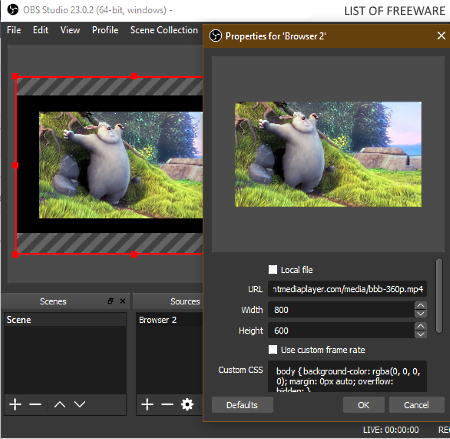
Task: Increase Width with the up arrow
Action: click(421, 306)
